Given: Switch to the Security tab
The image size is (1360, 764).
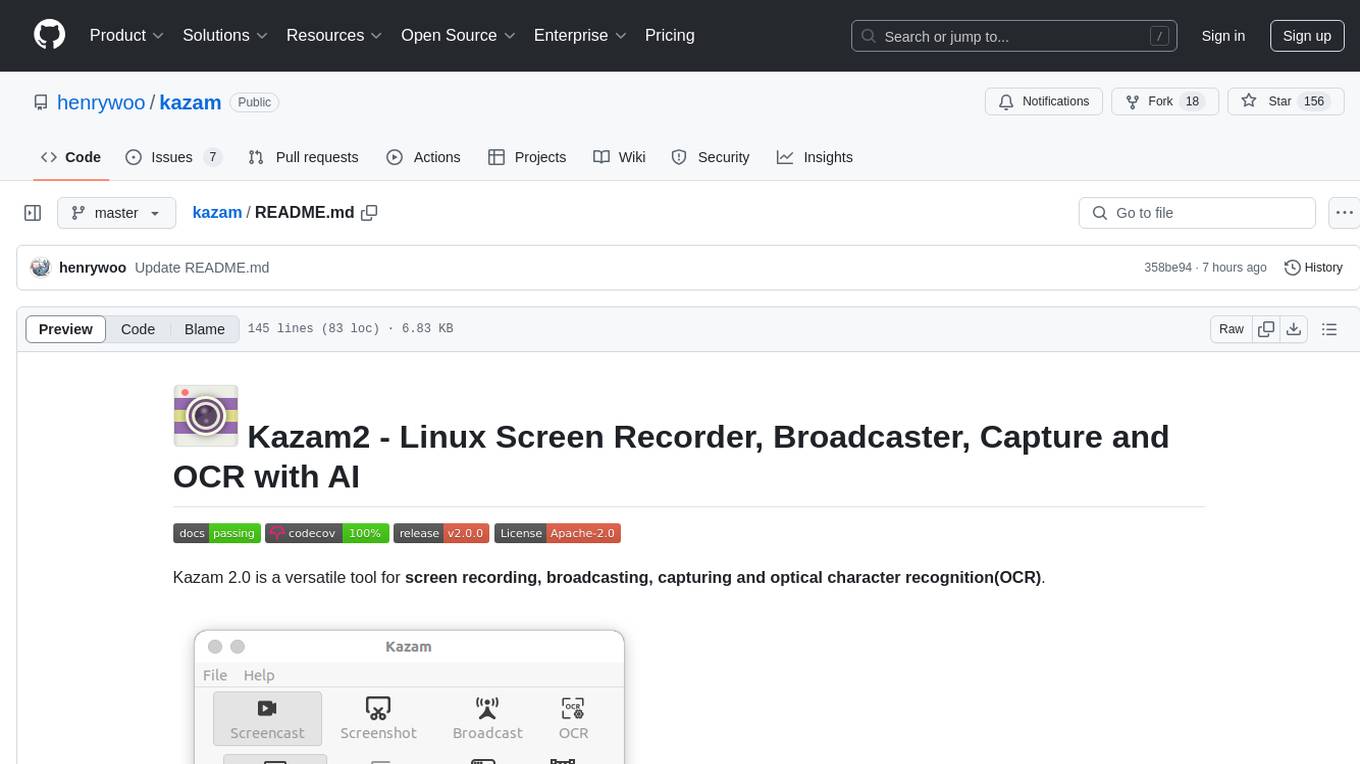Looking at the screenshot, I should point(710,157).
